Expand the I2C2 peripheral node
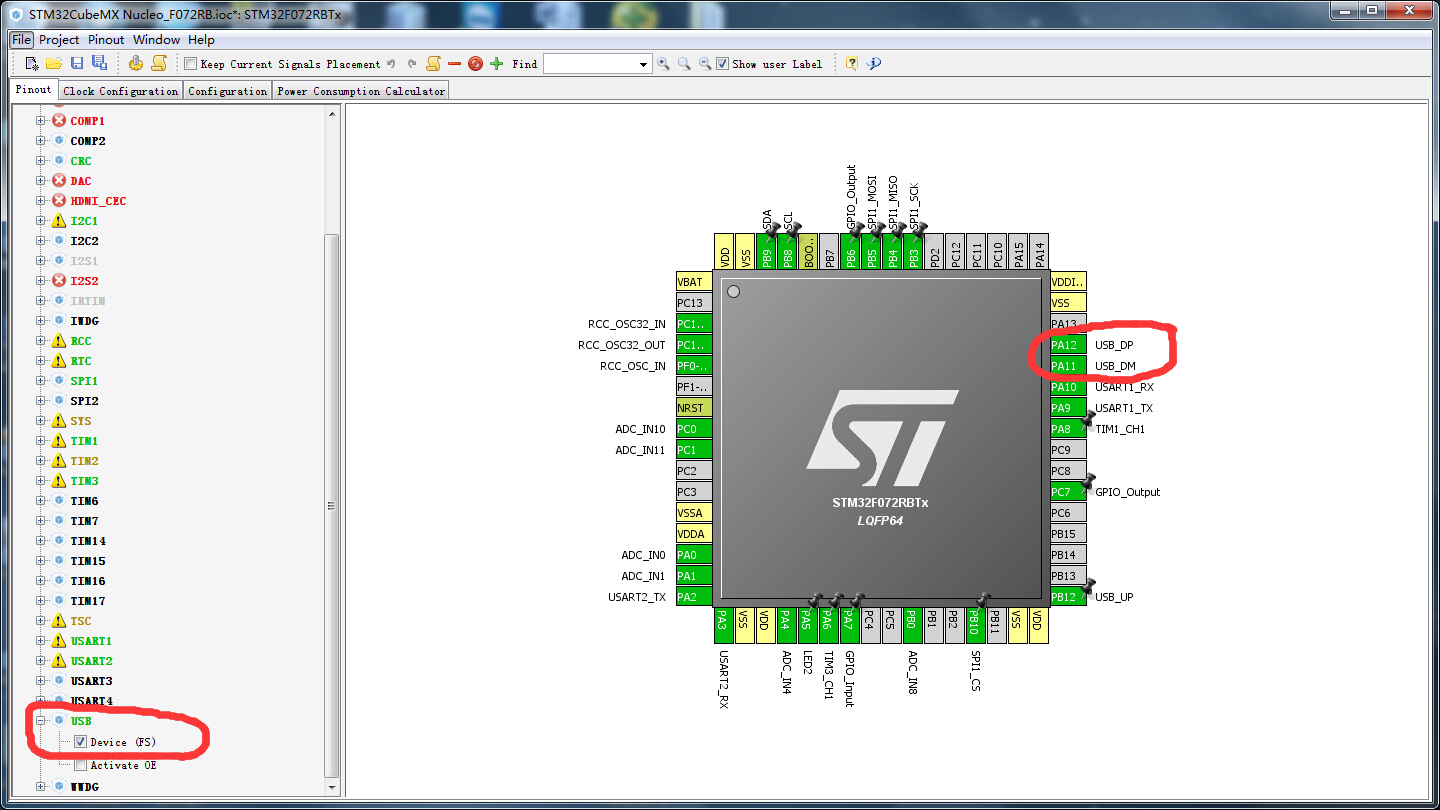 coord(41,241)
